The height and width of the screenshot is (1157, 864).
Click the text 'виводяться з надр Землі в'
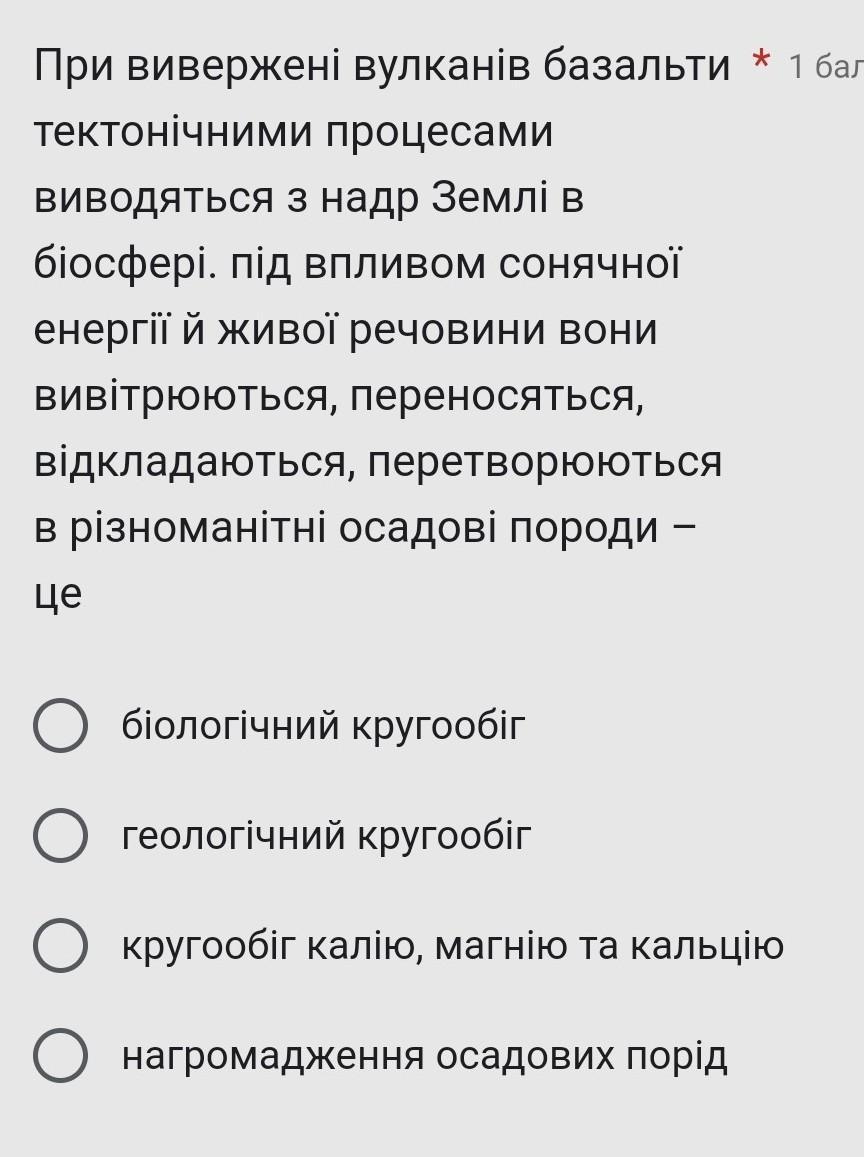pyautogui.click(x=309, y=198)
